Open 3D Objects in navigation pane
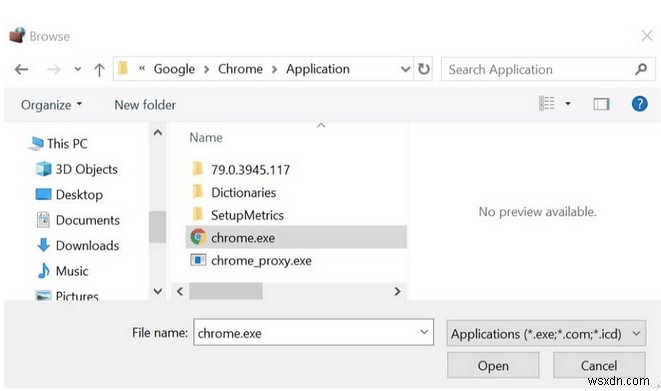The width and height of the screenshot is (661, 391). pyautogui.click(x=77, y=169)
